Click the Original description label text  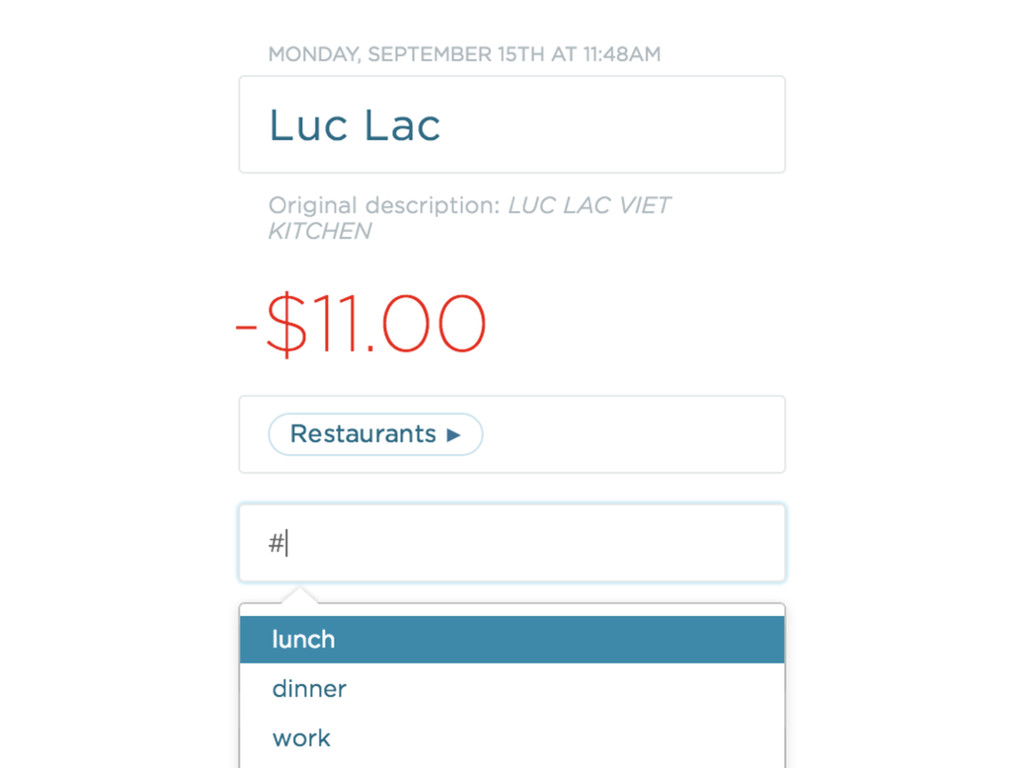[384, 205]
